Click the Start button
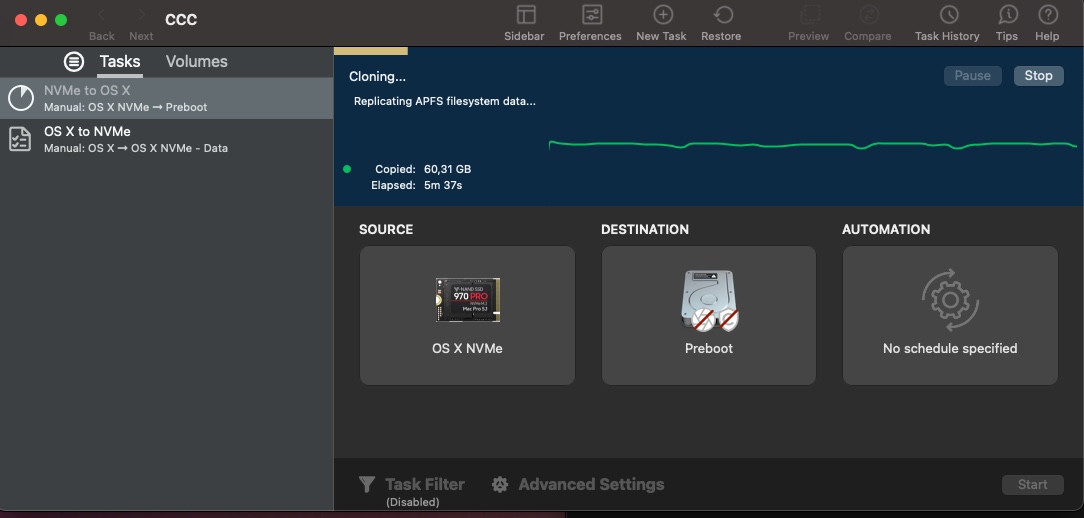Screen dimensions: 1084x518 1032,485
